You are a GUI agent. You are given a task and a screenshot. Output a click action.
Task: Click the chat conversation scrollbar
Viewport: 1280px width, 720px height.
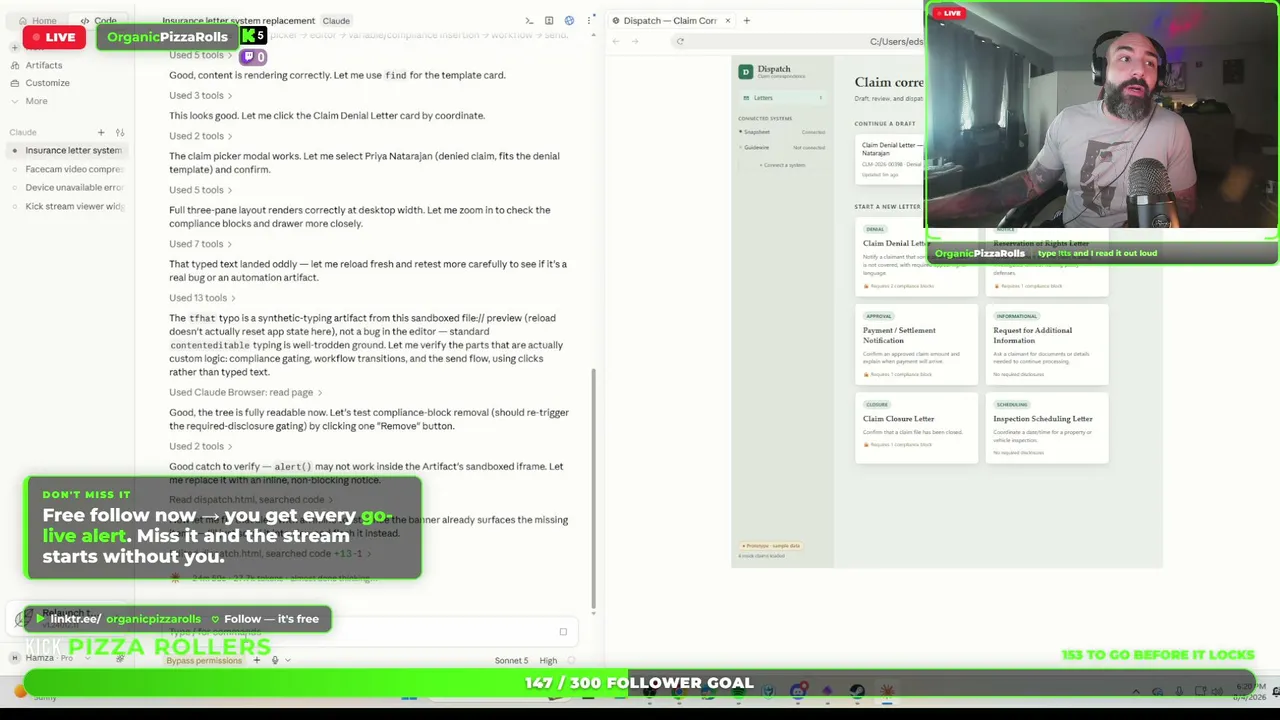593,490
